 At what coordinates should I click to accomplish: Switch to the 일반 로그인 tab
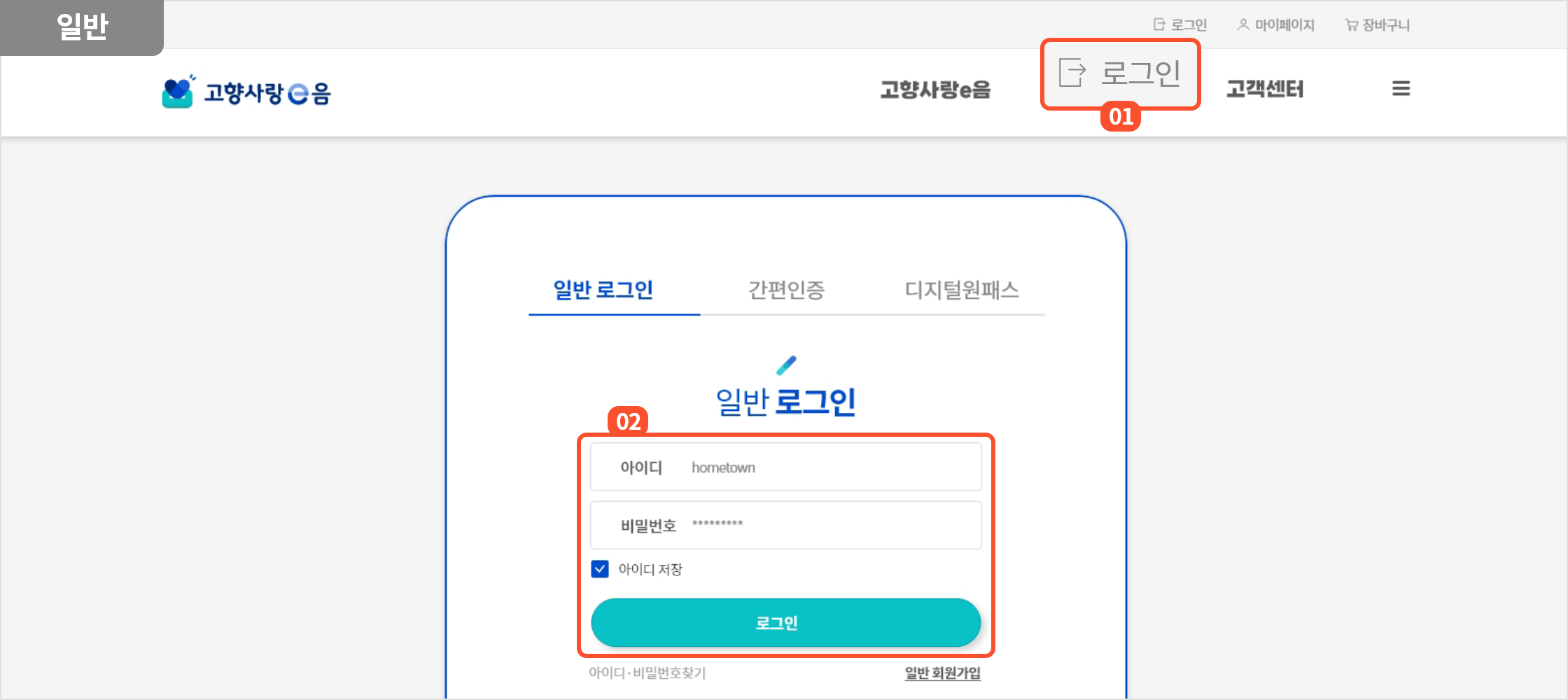[603, 290]
